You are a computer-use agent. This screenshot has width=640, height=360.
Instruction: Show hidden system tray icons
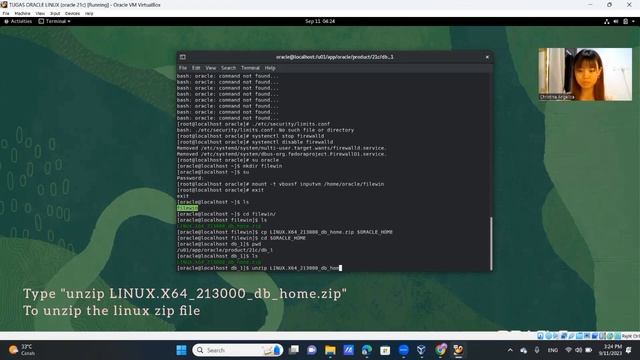pos(510,350)
